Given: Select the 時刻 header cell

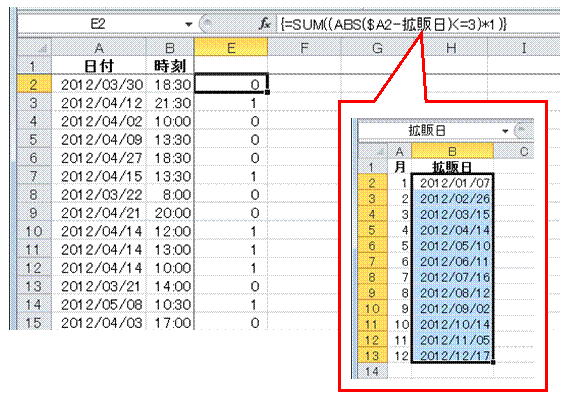Looking at the screenshot, I should 170,66.
